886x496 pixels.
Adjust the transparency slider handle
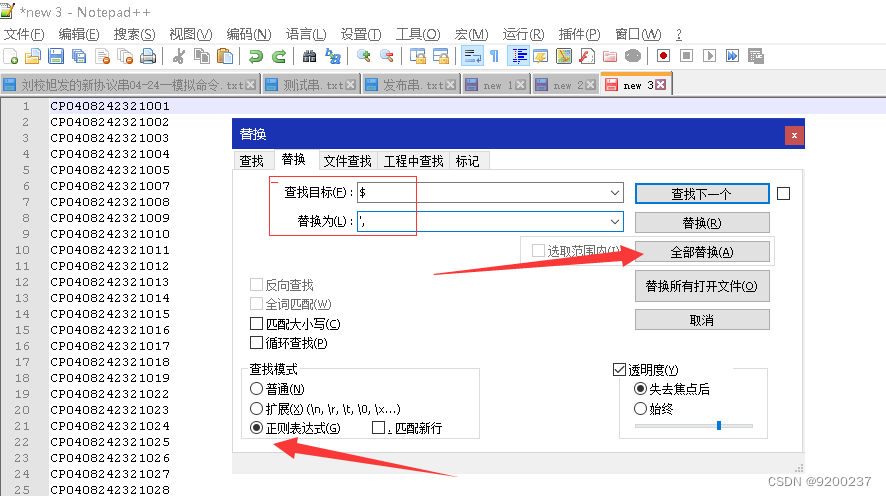click(x=719, y=425)
